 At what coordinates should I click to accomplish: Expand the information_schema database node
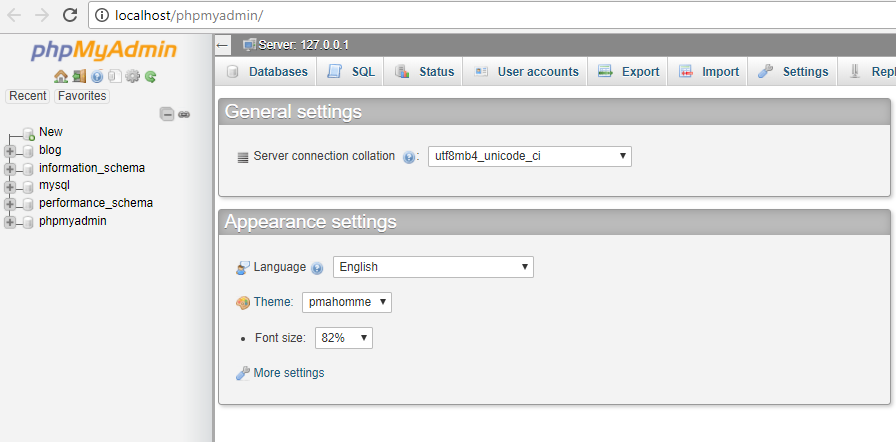[x=10, y=169]
